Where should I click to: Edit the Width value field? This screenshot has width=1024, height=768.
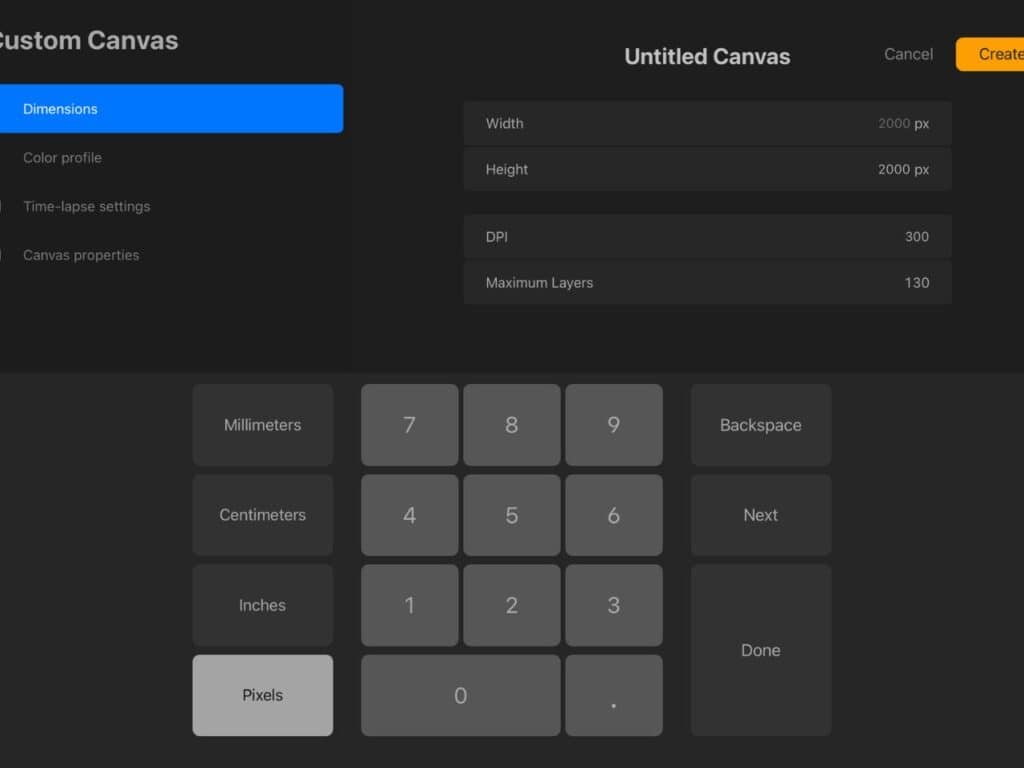tap(707, 123)
